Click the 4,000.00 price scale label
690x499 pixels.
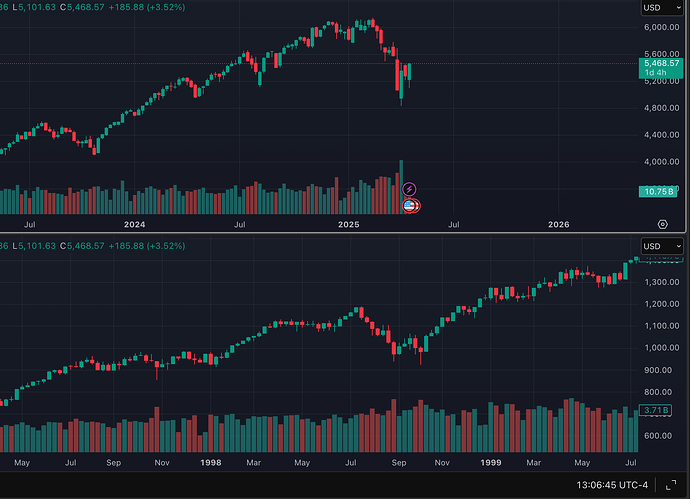(660, 161)
